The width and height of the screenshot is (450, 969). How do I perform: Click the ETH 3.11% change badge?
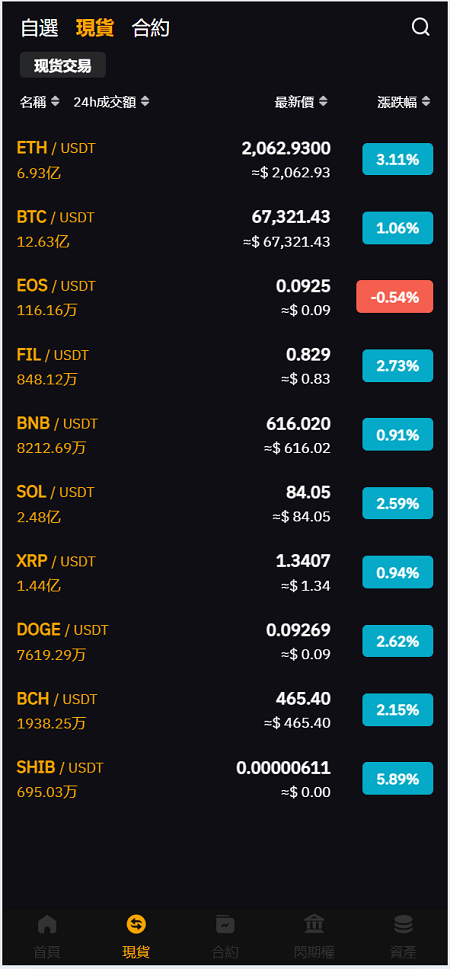tap(397, 159)
